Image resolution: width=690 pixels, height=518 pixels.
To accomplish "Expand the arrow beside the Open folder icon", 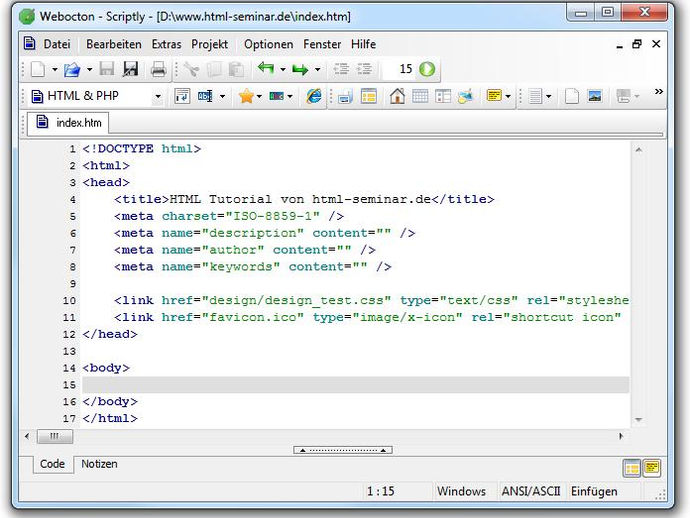I will (x=89, y=70).
